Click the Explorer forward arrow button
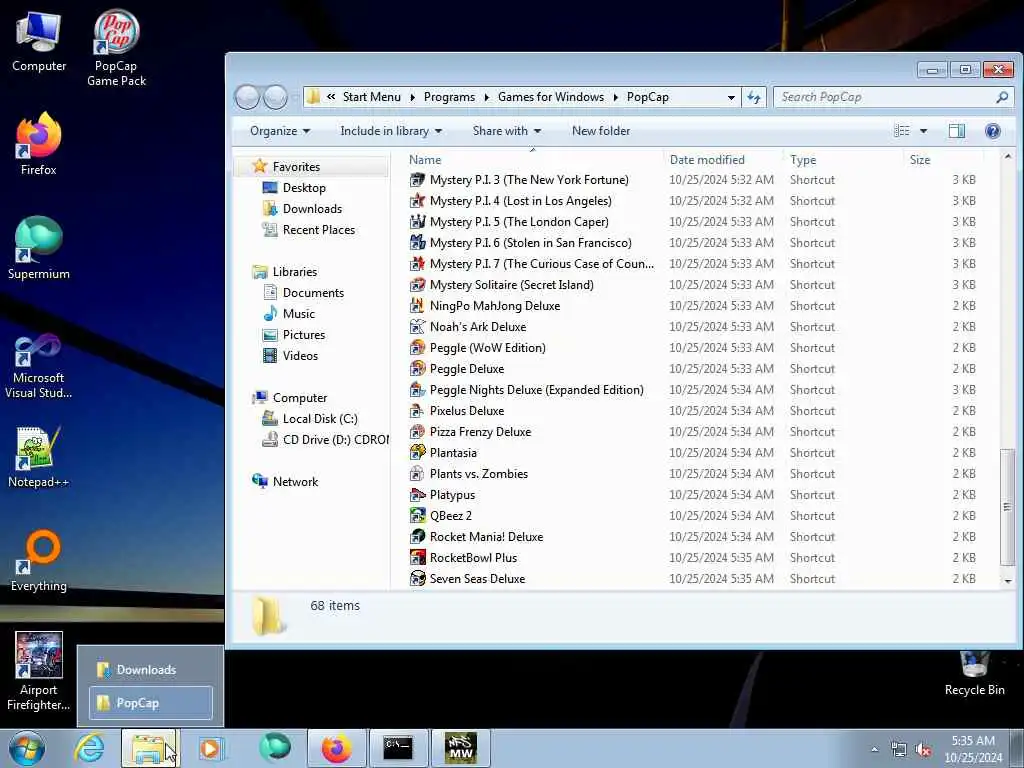 pos(275,97)
